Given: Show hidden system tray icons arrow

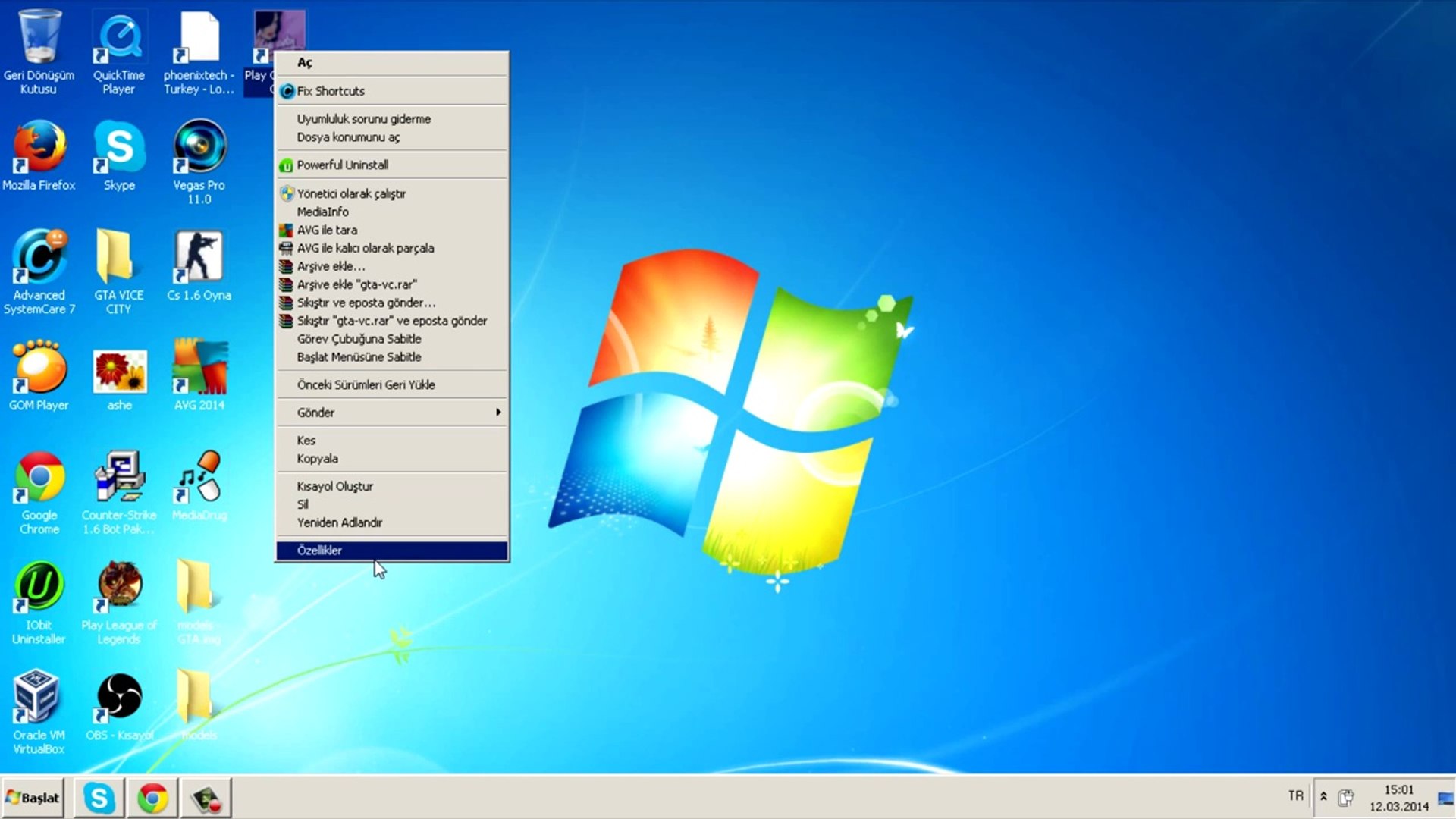Looking at the screenshot, I should pyautogui.click(x=1323, y=797).
